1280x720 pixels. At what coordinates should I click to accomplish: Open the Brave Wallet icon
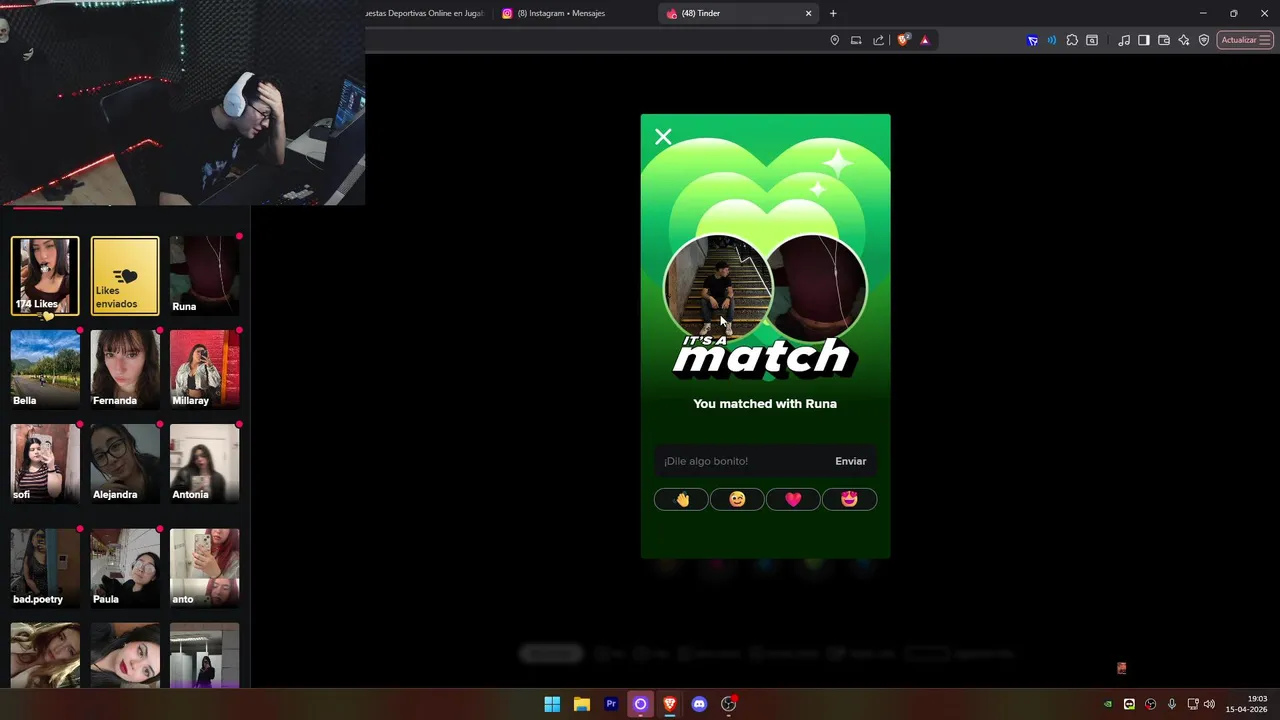(x=1164, y=40)
